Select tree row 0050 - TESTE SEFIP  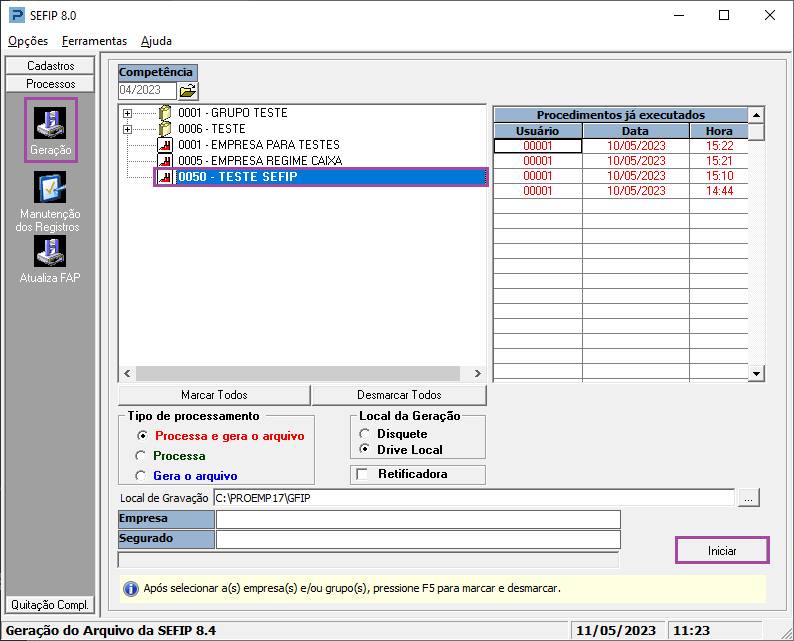point(331,177)
